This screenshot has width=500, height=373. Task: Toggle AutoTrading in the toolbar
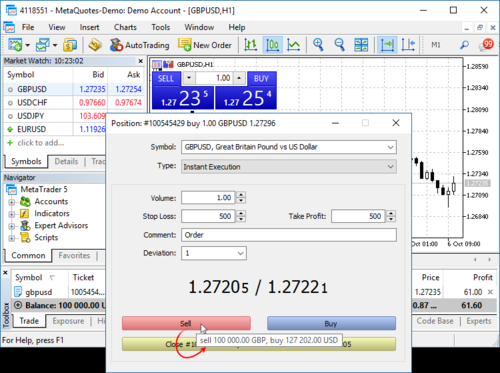point(140,45)
